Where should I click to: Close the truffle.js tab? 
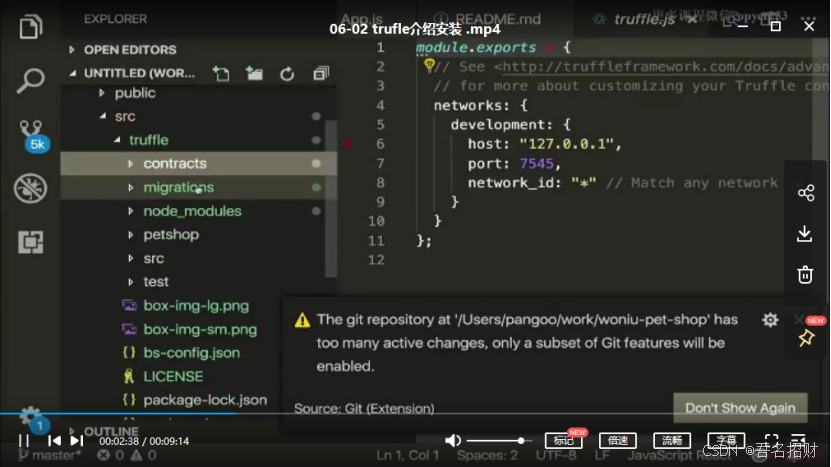(x=692, y=20)
